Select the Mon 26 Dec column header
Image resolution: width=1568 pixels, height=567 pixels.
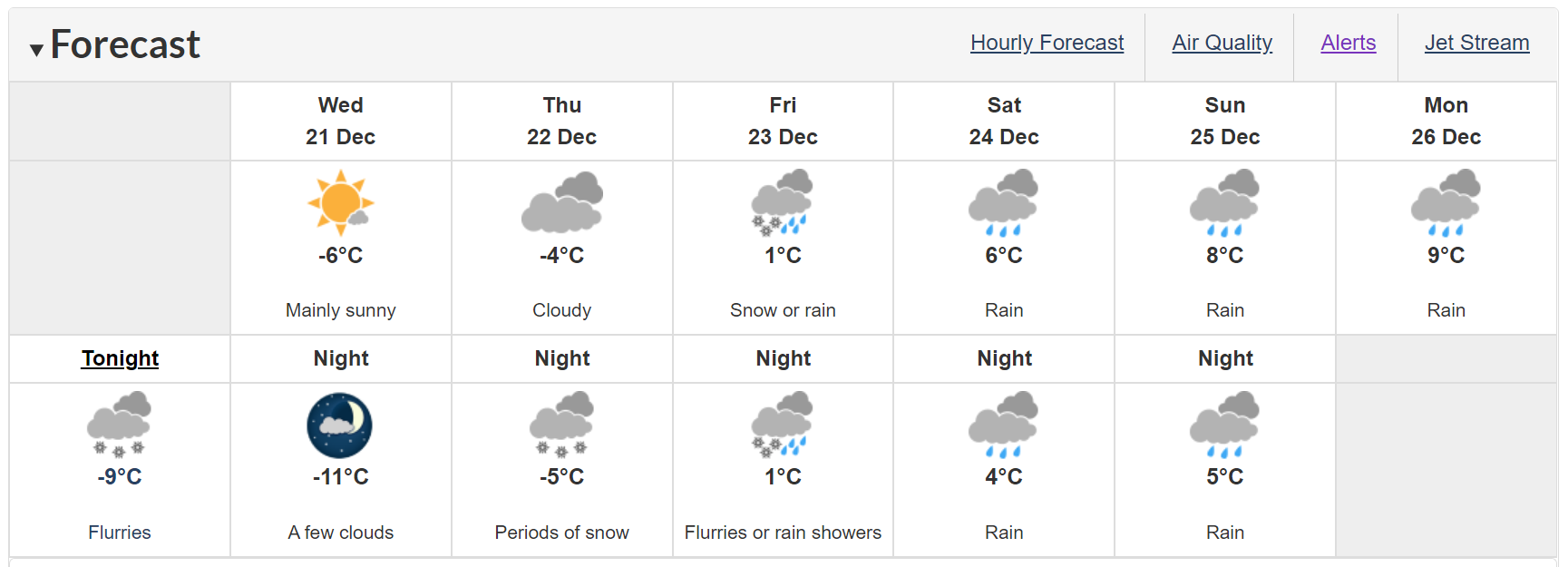coord(1446,122)
